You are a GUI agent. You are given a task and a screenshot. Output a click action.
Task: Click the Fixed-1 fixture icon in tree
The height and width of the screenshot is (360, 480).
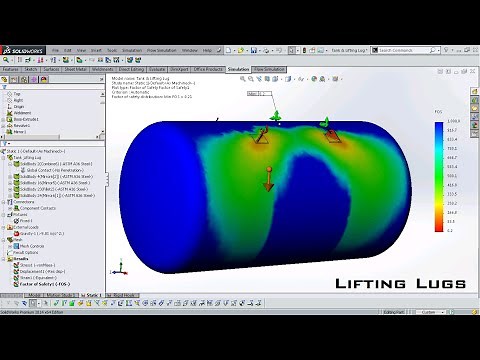click(x=16, y=221)
